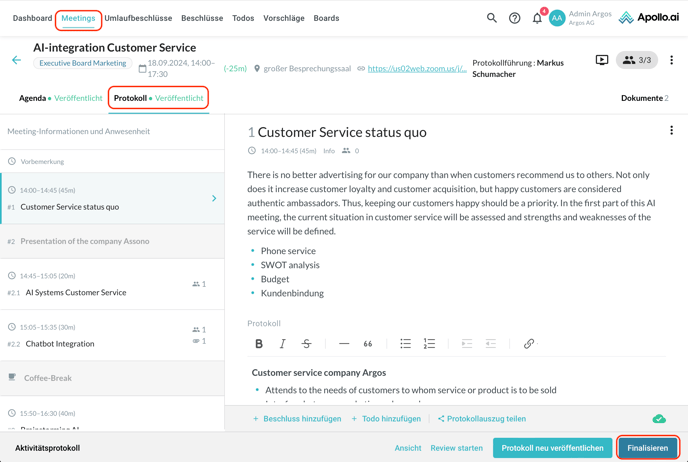This screenshot has height=462, width=688.
Task: Open meeting options three-dot menu
Action: click(671, 60)
